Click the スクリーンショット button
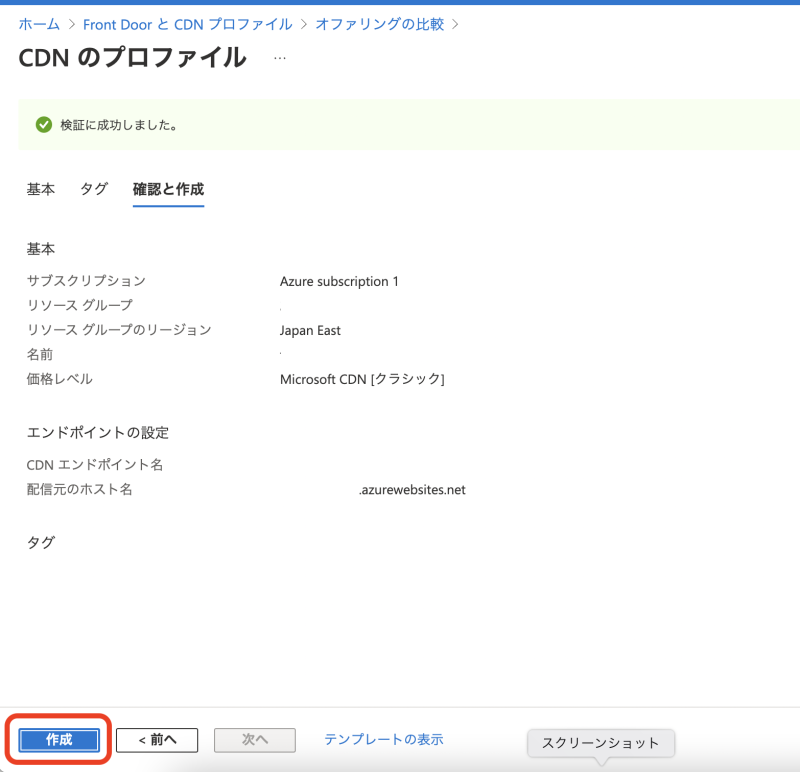This screenshot has width=800, height=772. (600, 744)
